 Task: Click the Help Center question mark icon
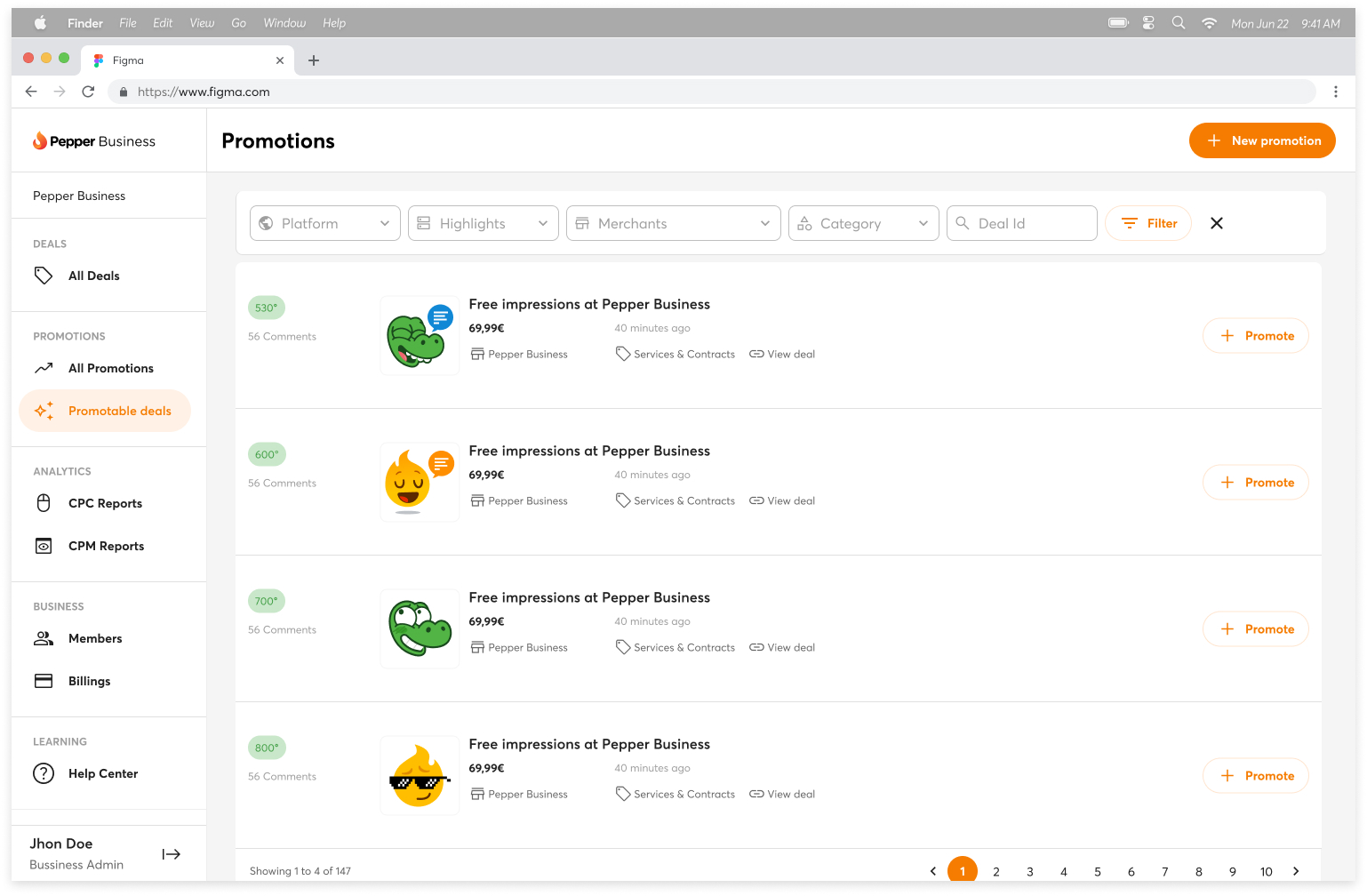[44, 773]
